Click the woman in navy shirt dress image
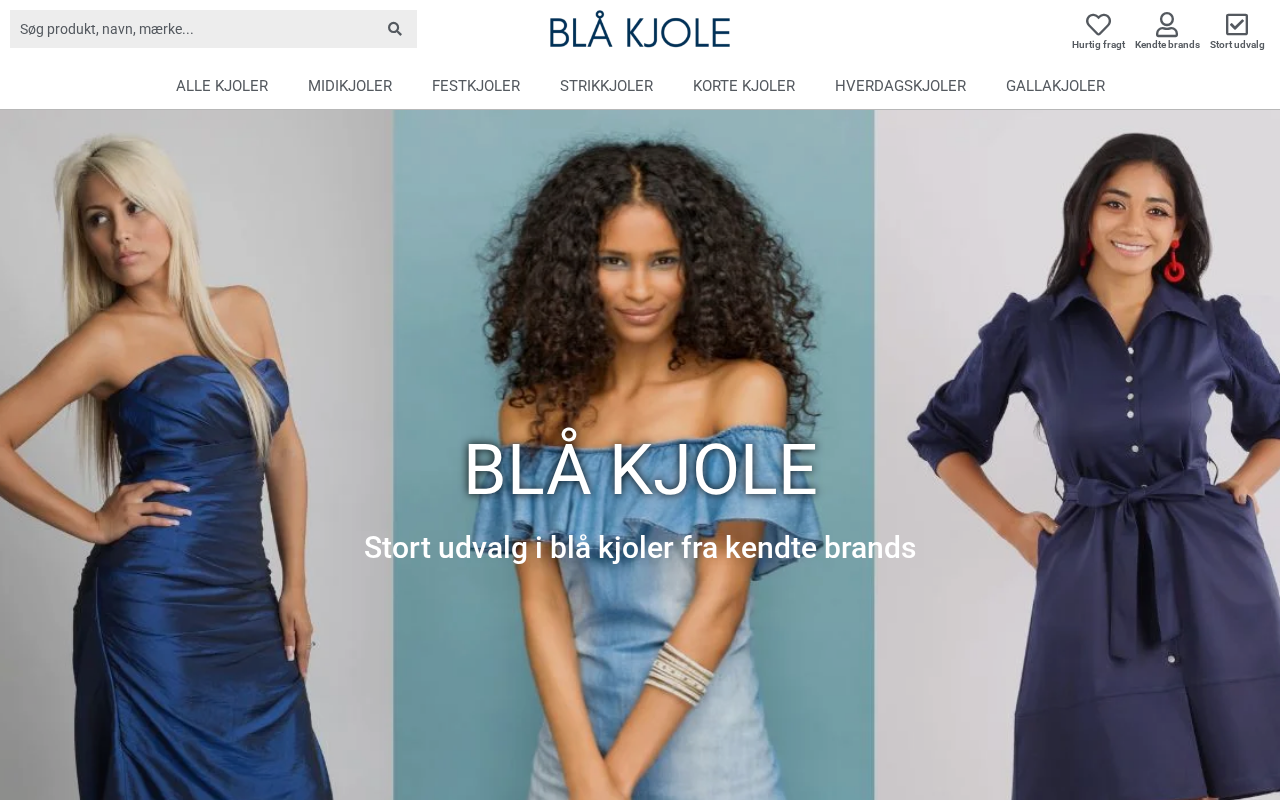The height and width of the screenshot is (800, 1280). point(1077,455)
